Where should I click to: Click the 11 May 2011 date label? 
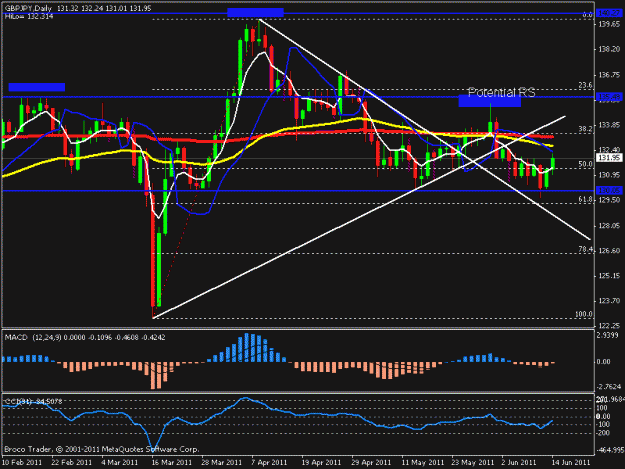tap(423, 462)
